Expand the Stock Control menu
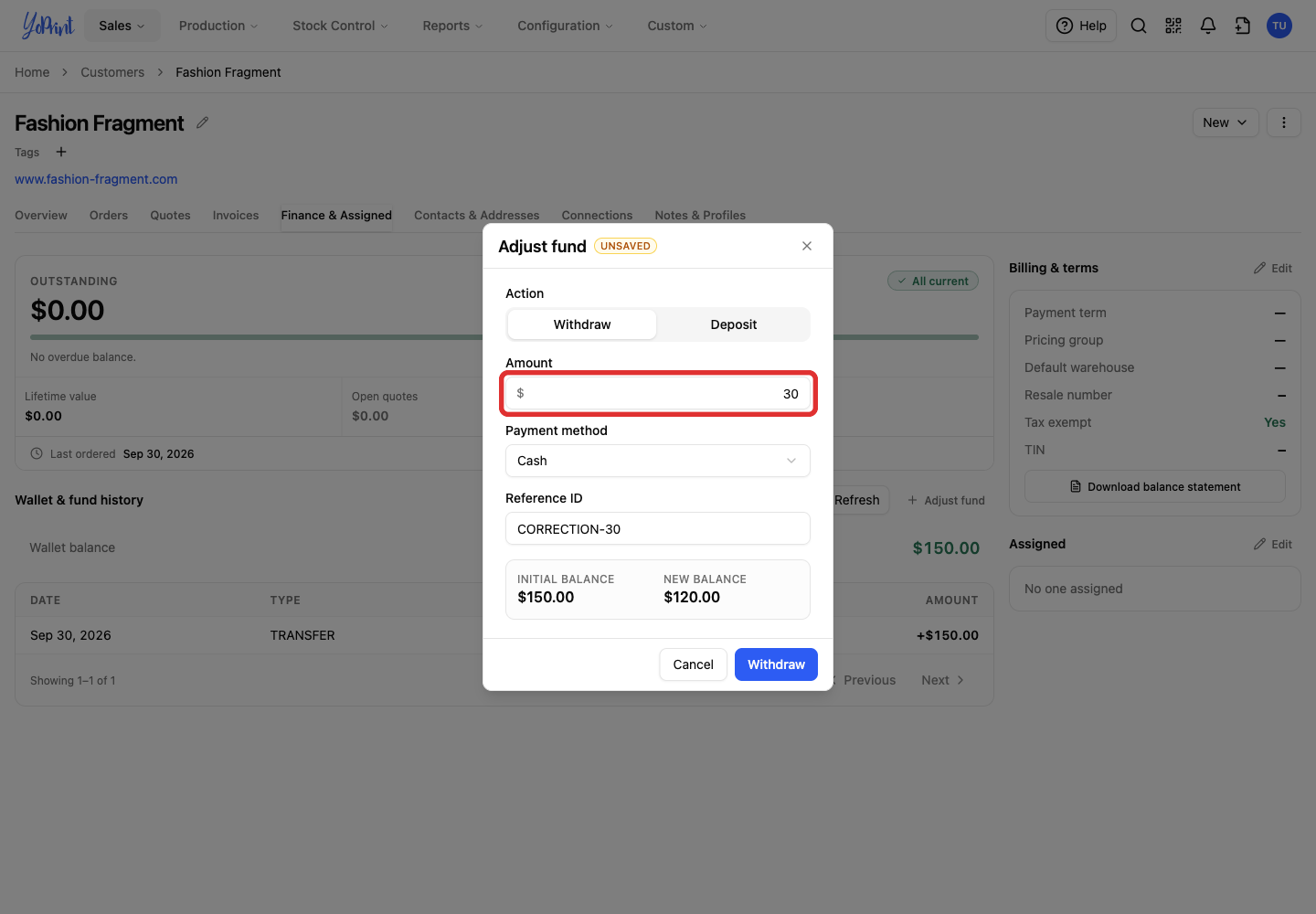 point(340,26)
